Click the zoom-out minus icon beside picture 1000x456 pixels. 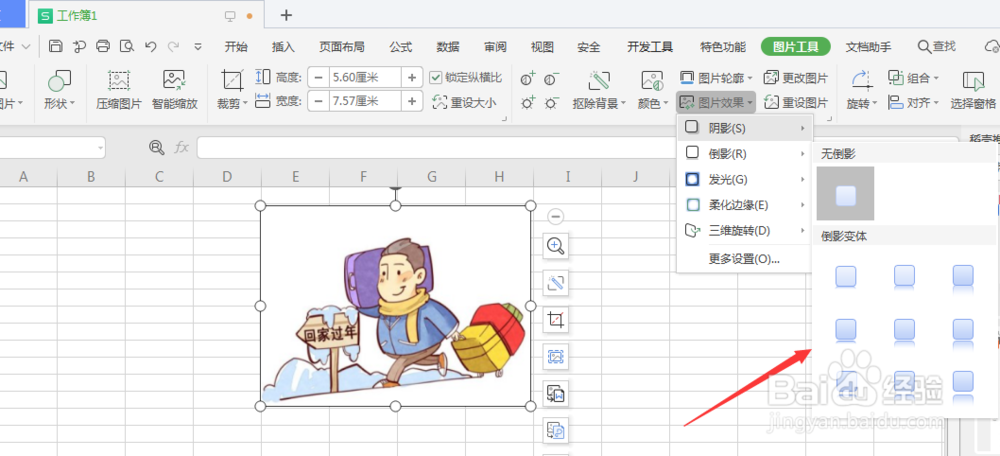point(555,217)
